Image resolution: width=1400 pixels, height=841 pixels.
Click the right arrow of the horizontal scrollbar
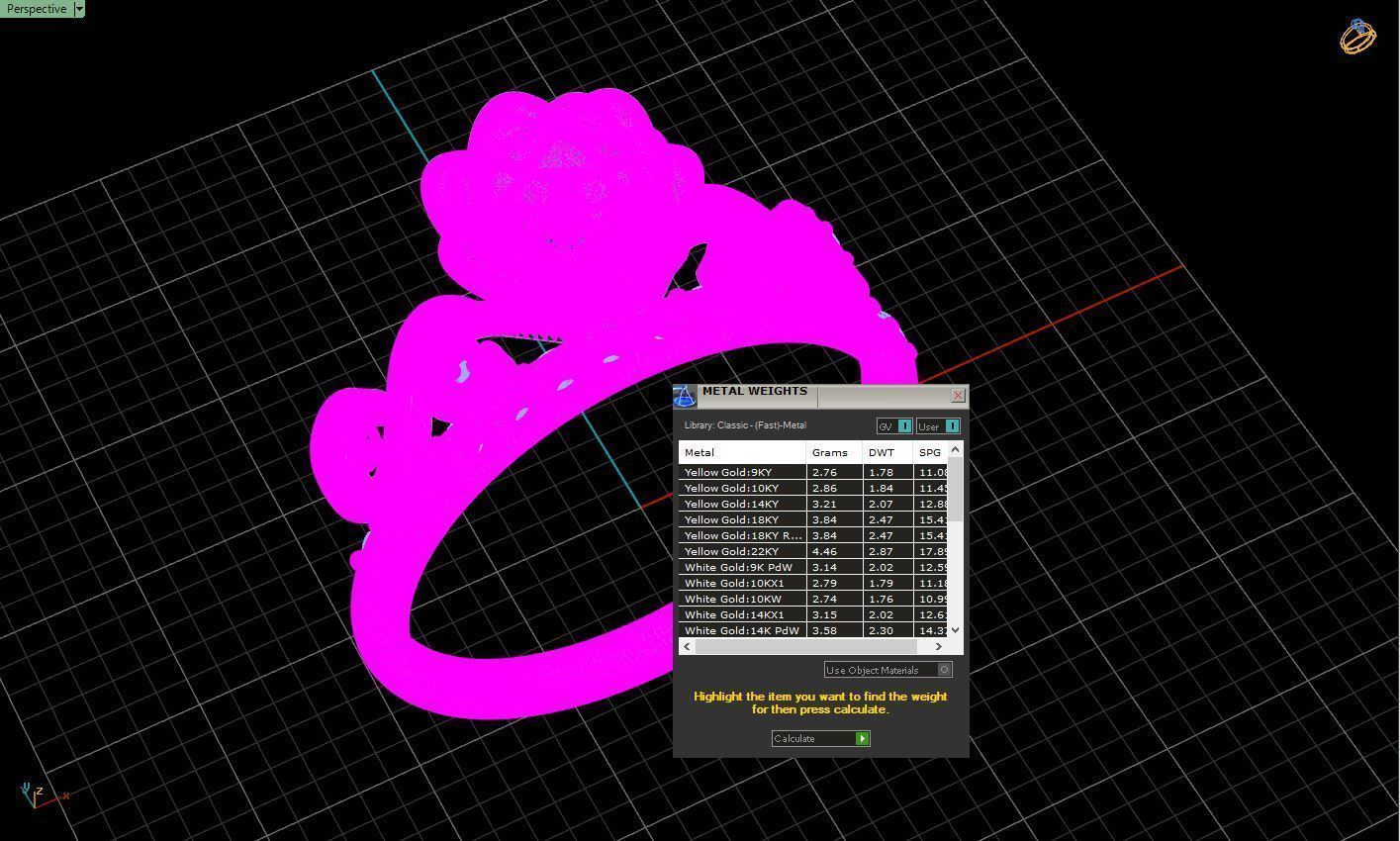(938, 647)
